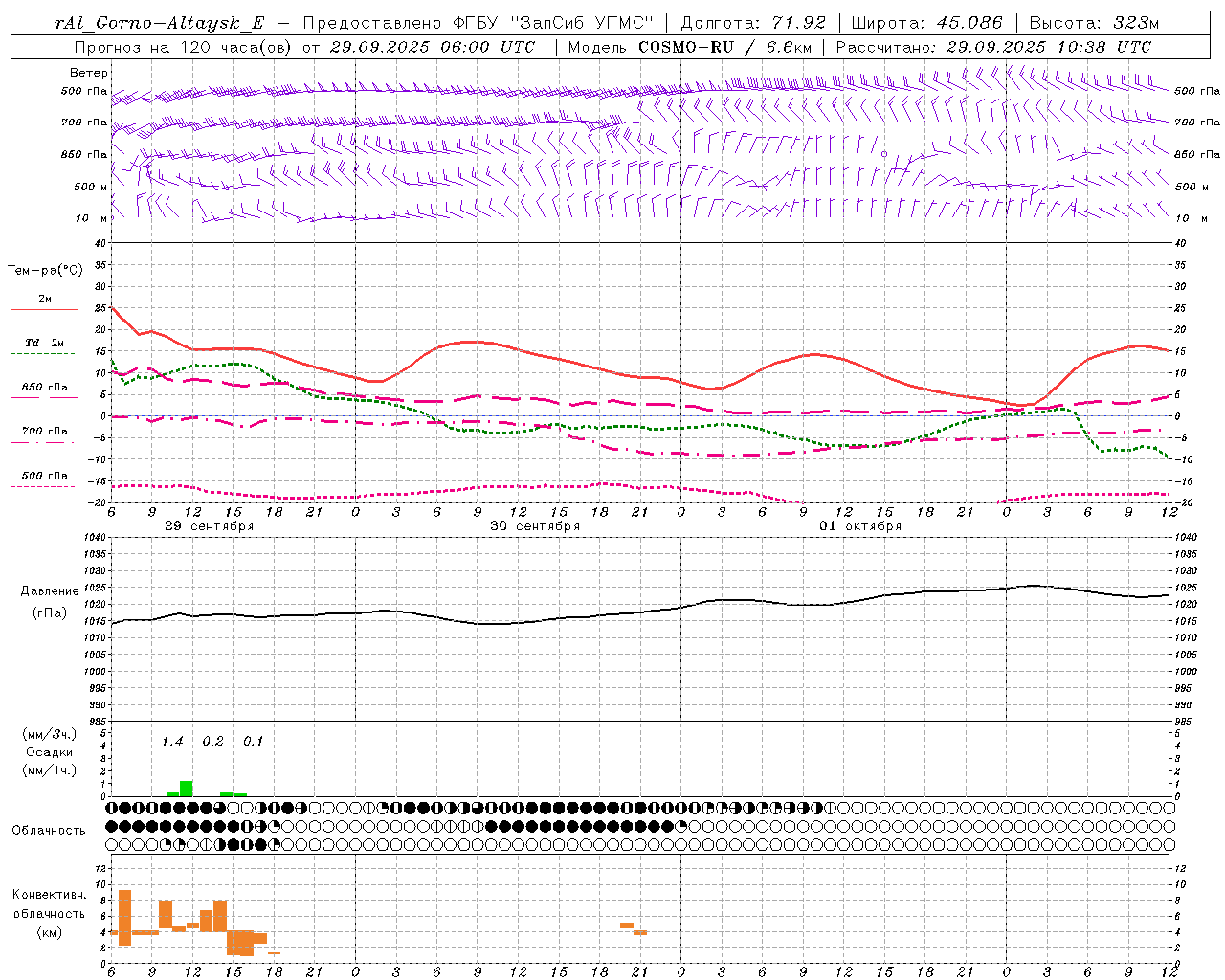Click the Давление pressure panel label

click(49, 591)
